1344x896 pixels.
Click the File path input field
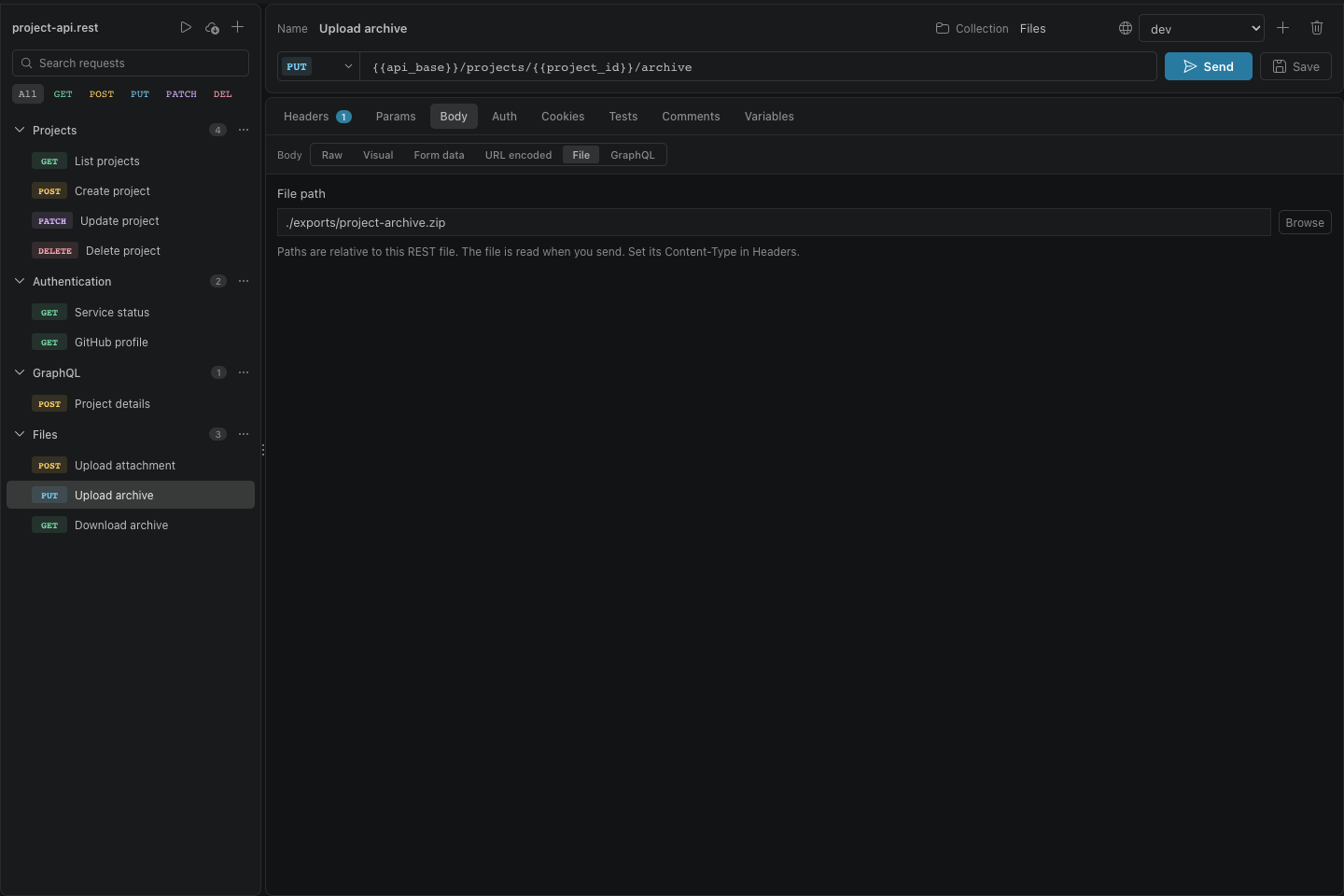774,222
